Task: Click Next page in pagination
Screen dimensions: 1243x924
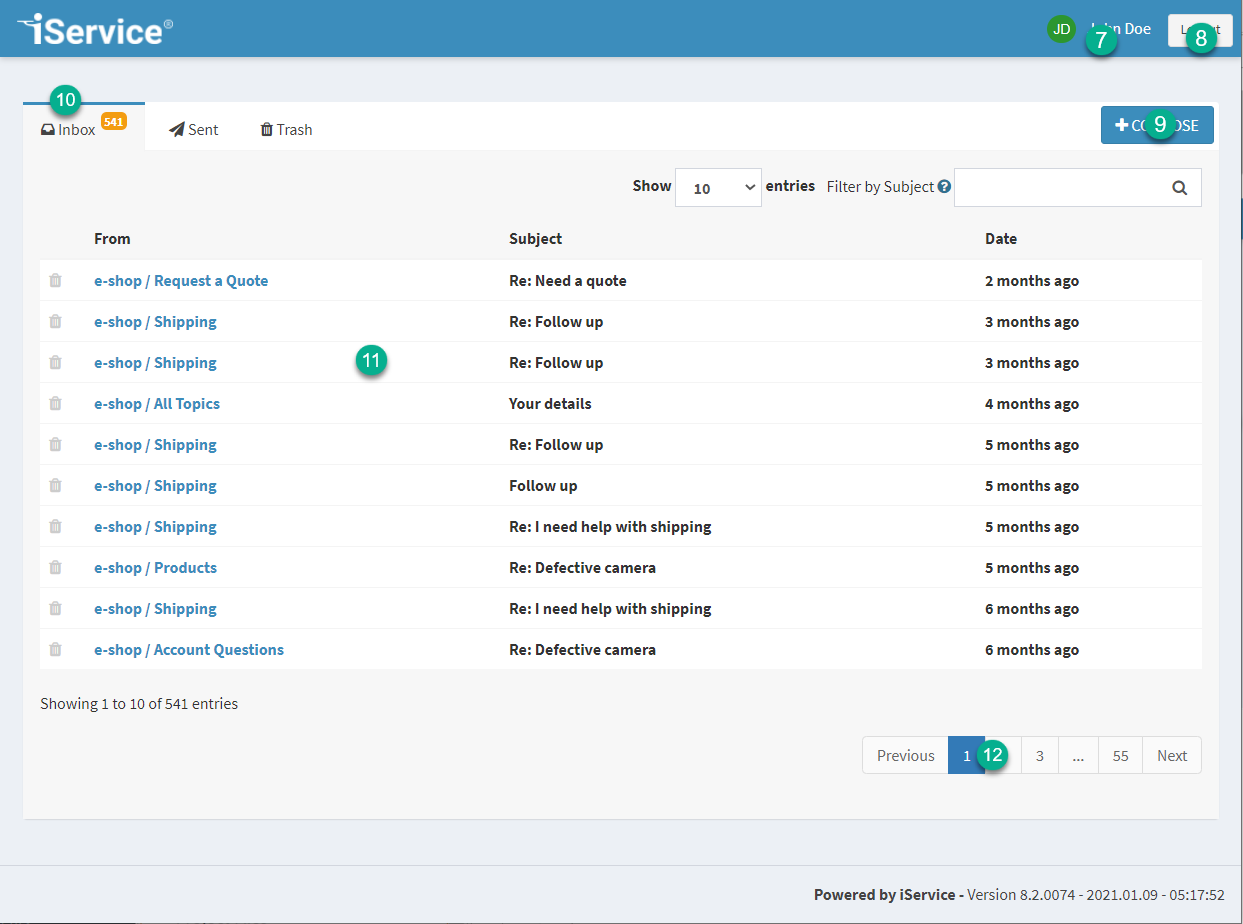Action: pos(1172,756)
